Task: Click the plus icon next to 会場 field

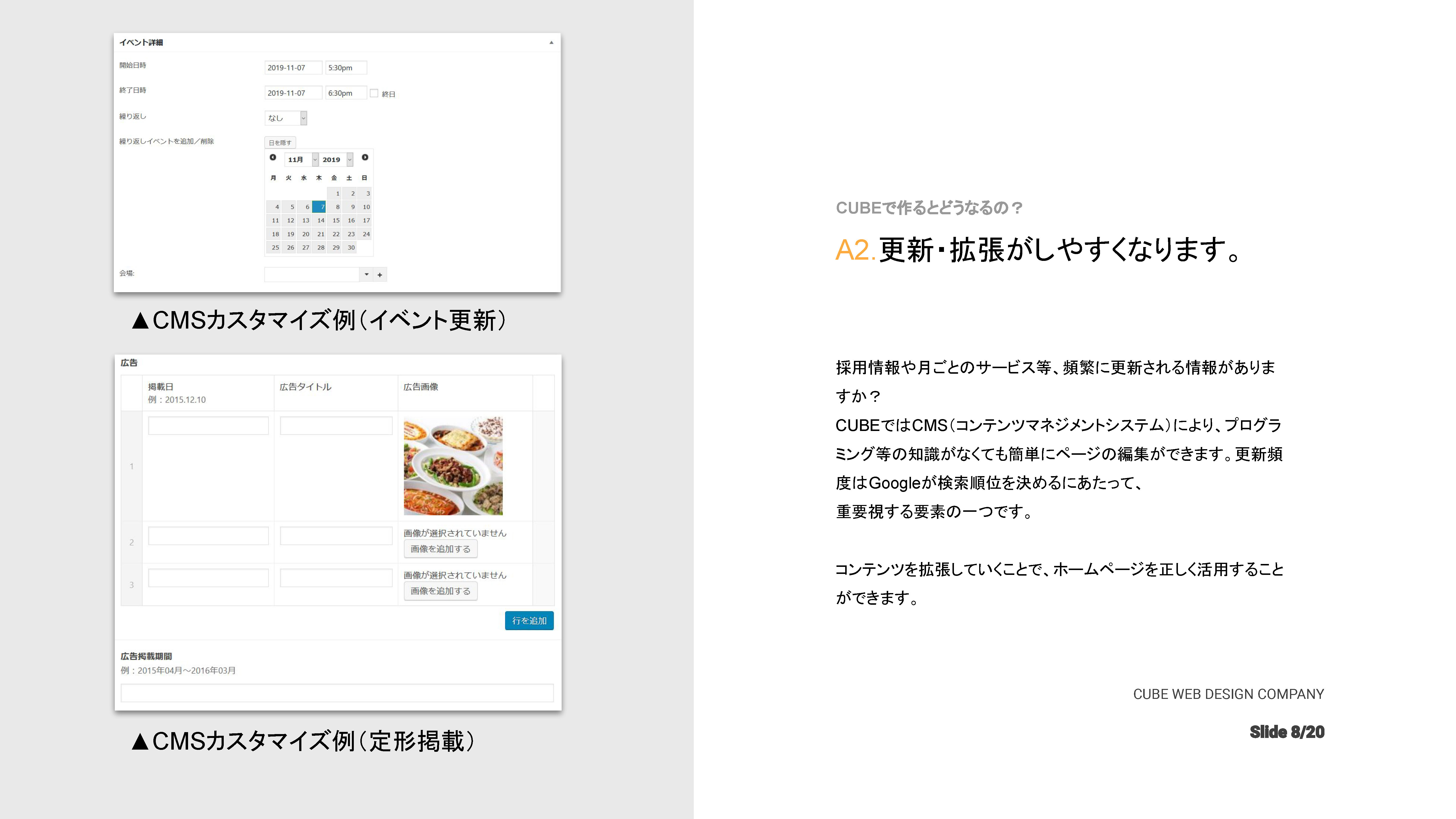Action: pos(380,275)
